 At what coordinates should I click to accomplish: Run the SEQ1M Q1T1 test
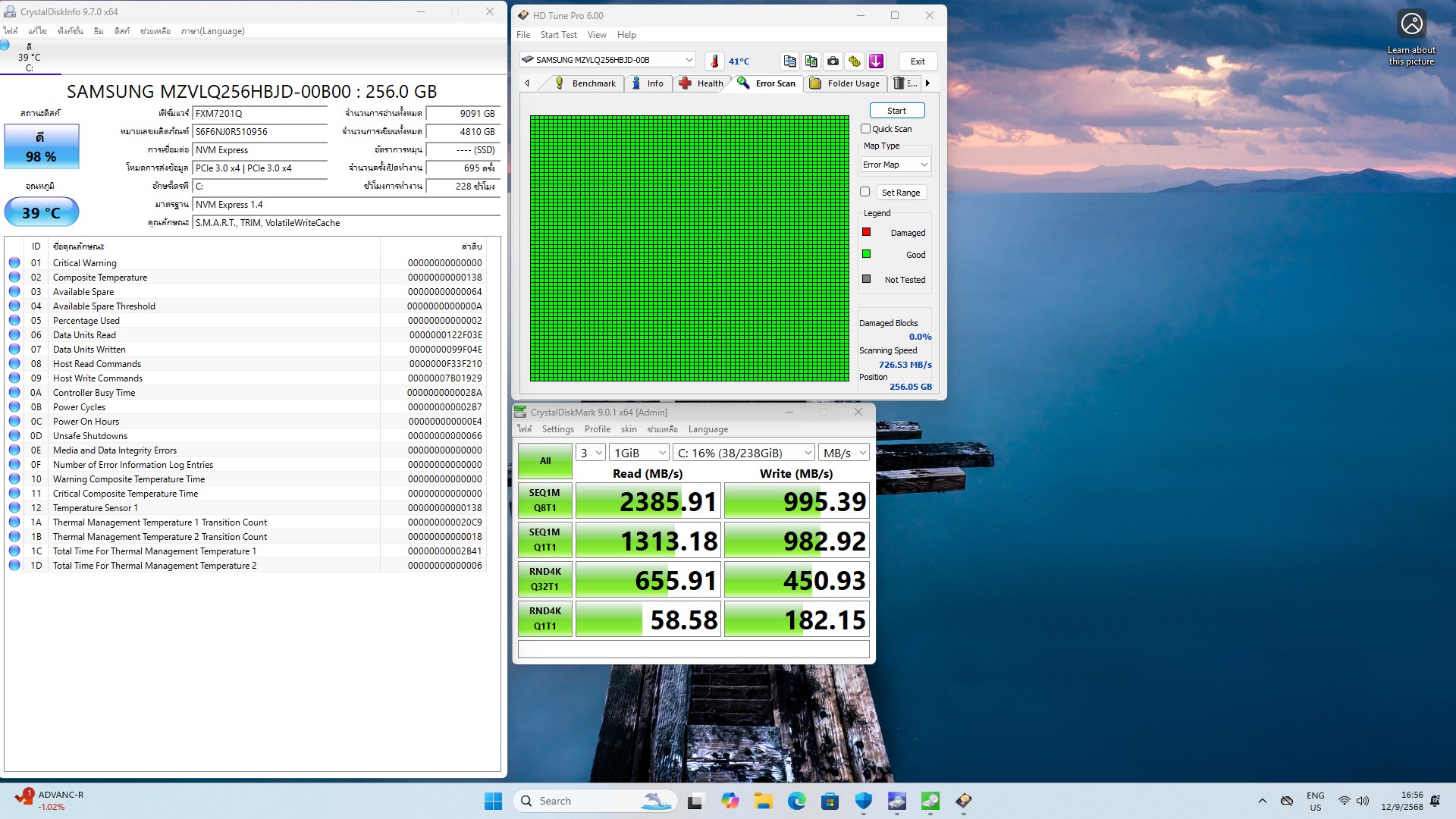[544, 540]
